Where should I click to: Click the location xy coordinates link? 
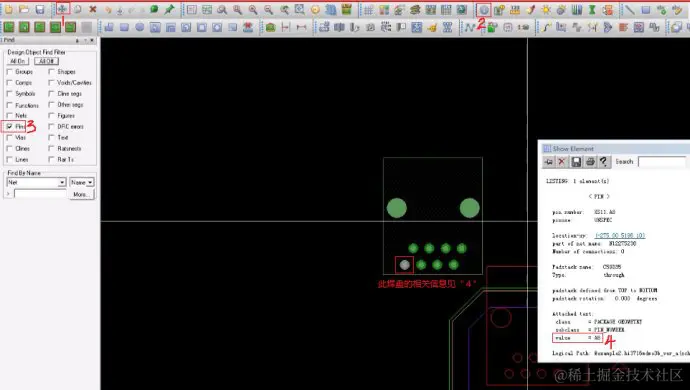pyautogui.click(x=620, y=235)
